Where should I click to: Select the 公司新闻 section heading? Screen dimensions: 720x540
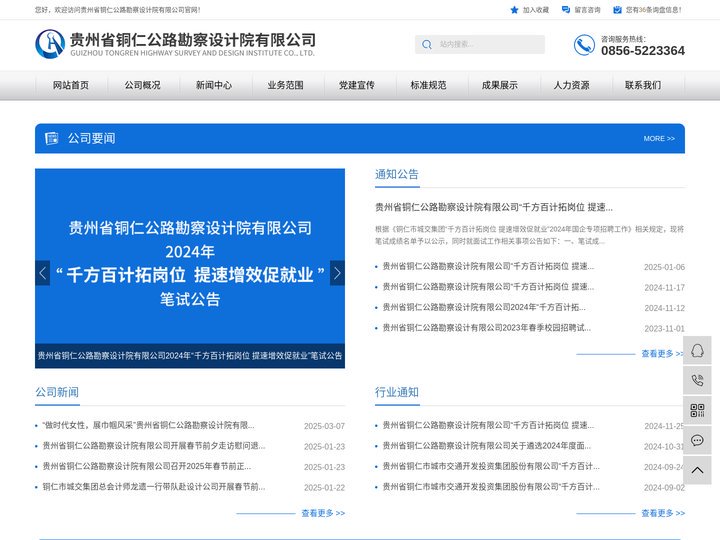pos(57,393)
